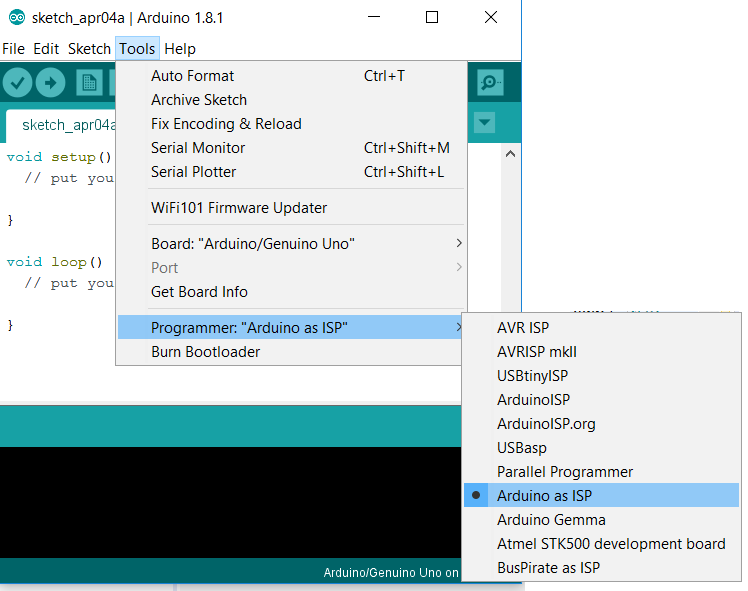Click the void setup() code line
The height and width of the screenshot is (591, 748).
click(x=59, y=157)
